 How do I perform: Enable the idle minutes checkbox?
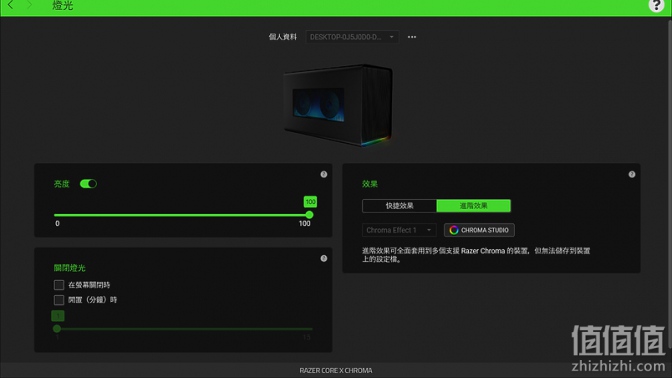tap(59, 300)
